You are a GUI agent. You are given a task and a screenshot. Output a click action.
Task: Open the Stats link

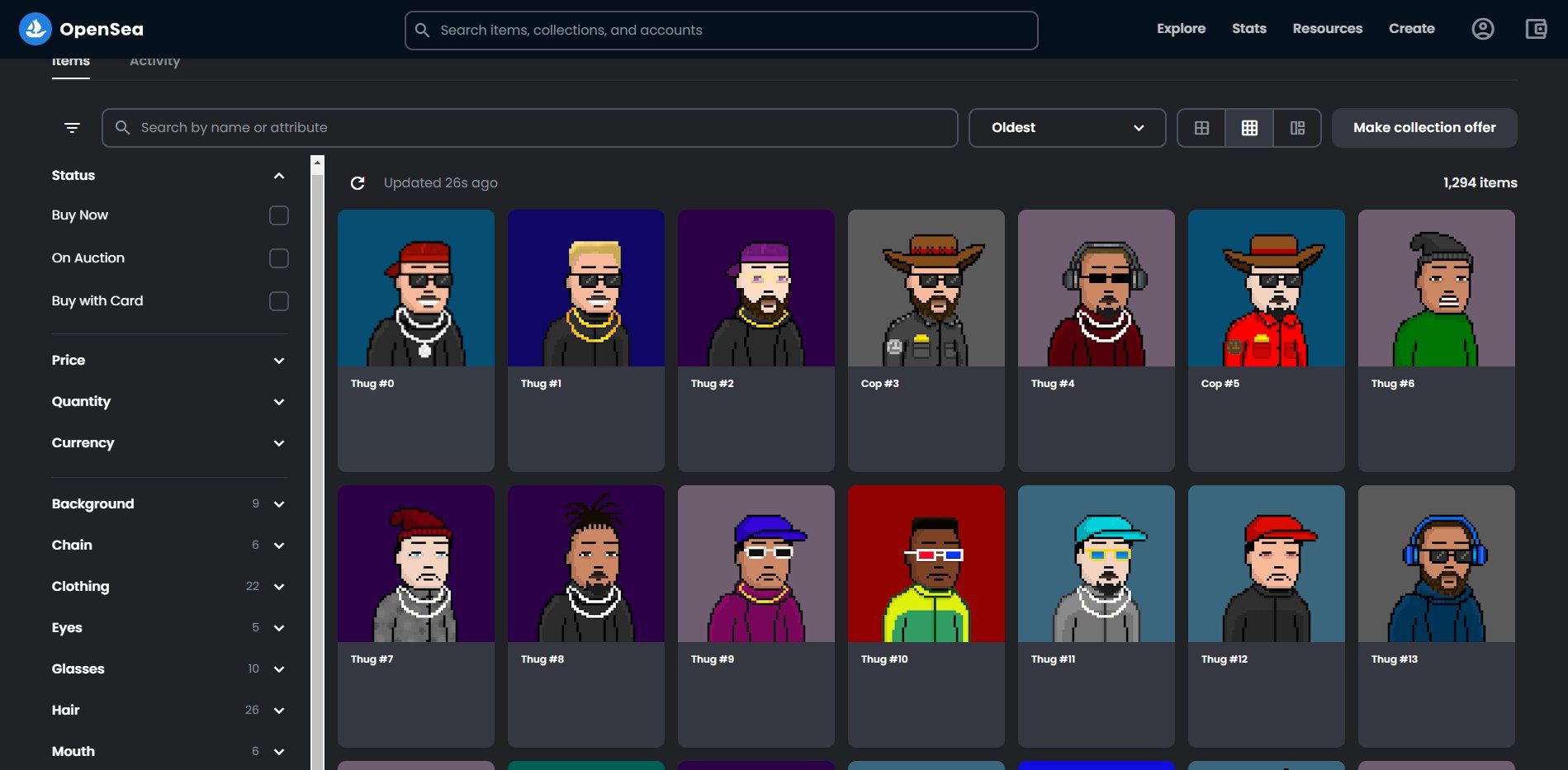click(x=1248, y=29)
